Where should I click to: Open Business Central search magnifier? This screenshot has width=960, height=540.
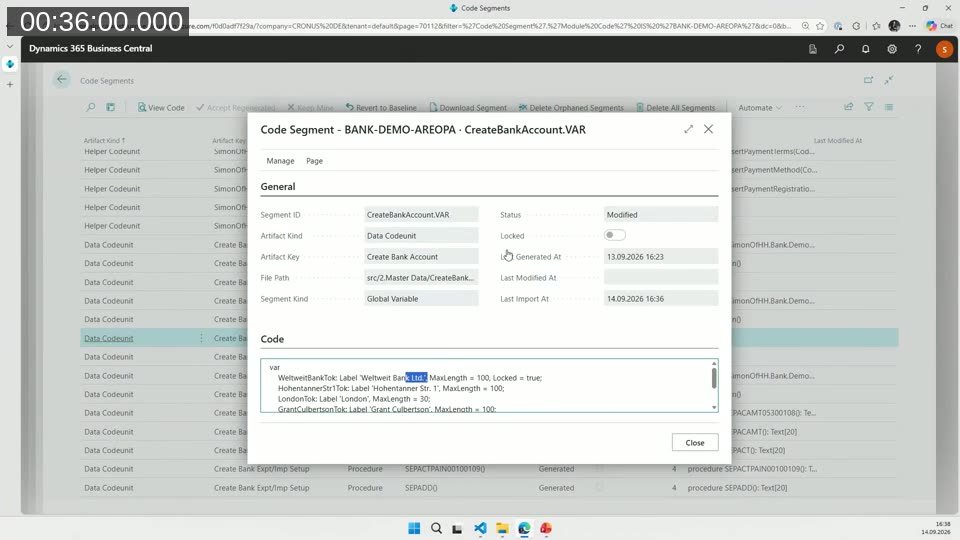pyautogui.click(x=839, y=49)
